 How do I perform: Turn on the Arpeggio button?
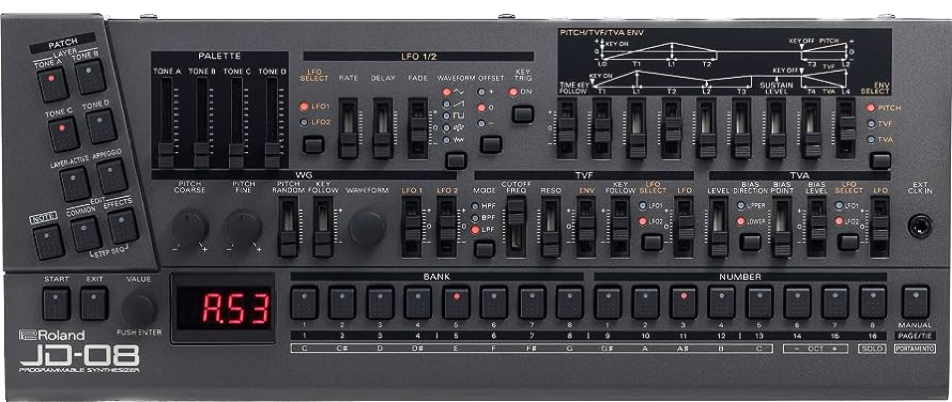point(112,176)
